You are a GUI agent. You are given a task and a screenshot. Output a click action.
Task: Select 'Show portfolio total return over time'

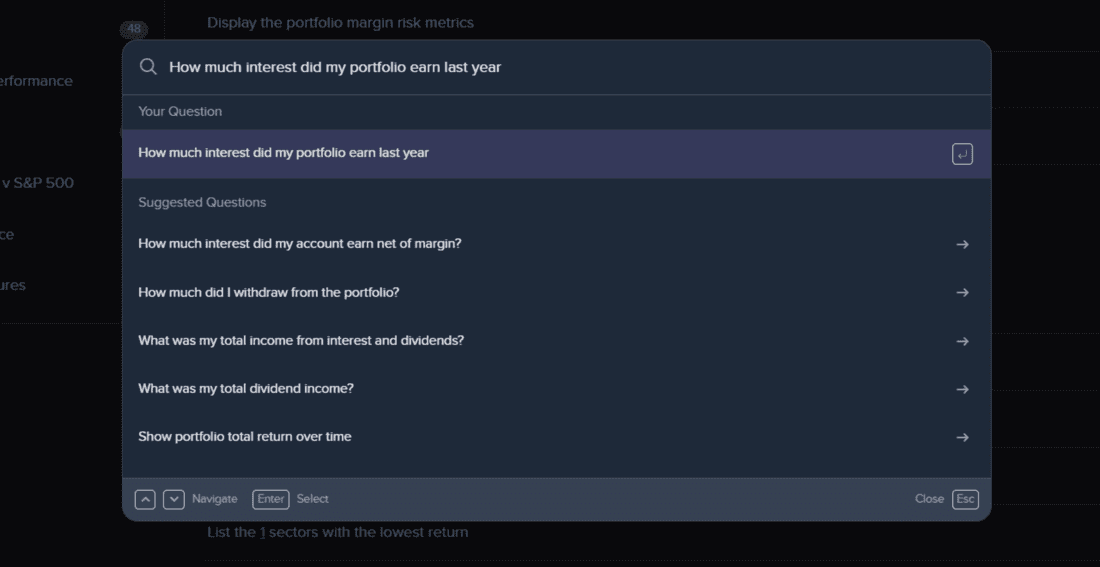(245, 436)
